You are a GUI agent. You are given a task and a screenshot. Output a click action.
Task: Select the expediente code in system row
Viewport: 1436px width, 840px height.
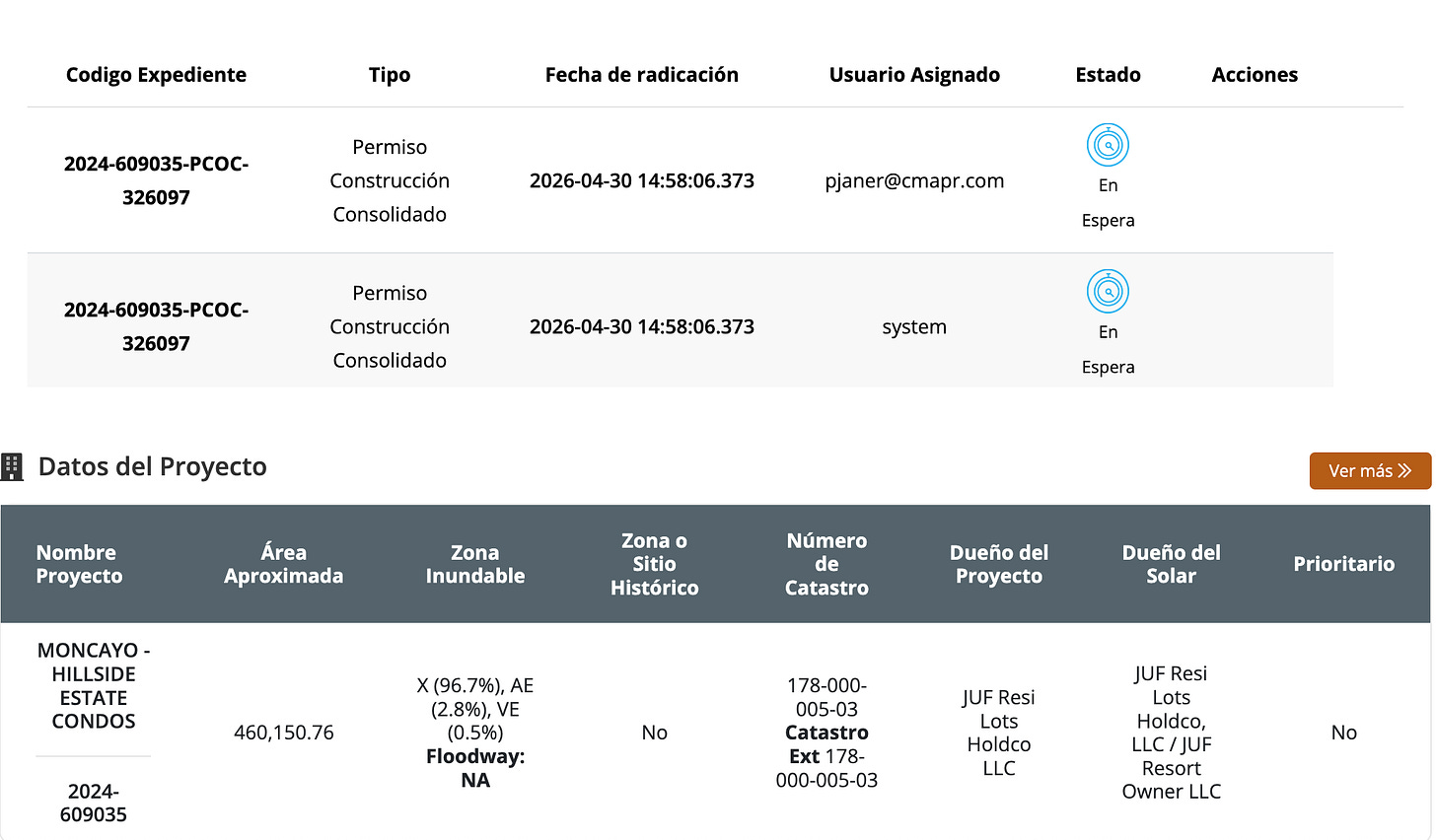pos(156,326)
